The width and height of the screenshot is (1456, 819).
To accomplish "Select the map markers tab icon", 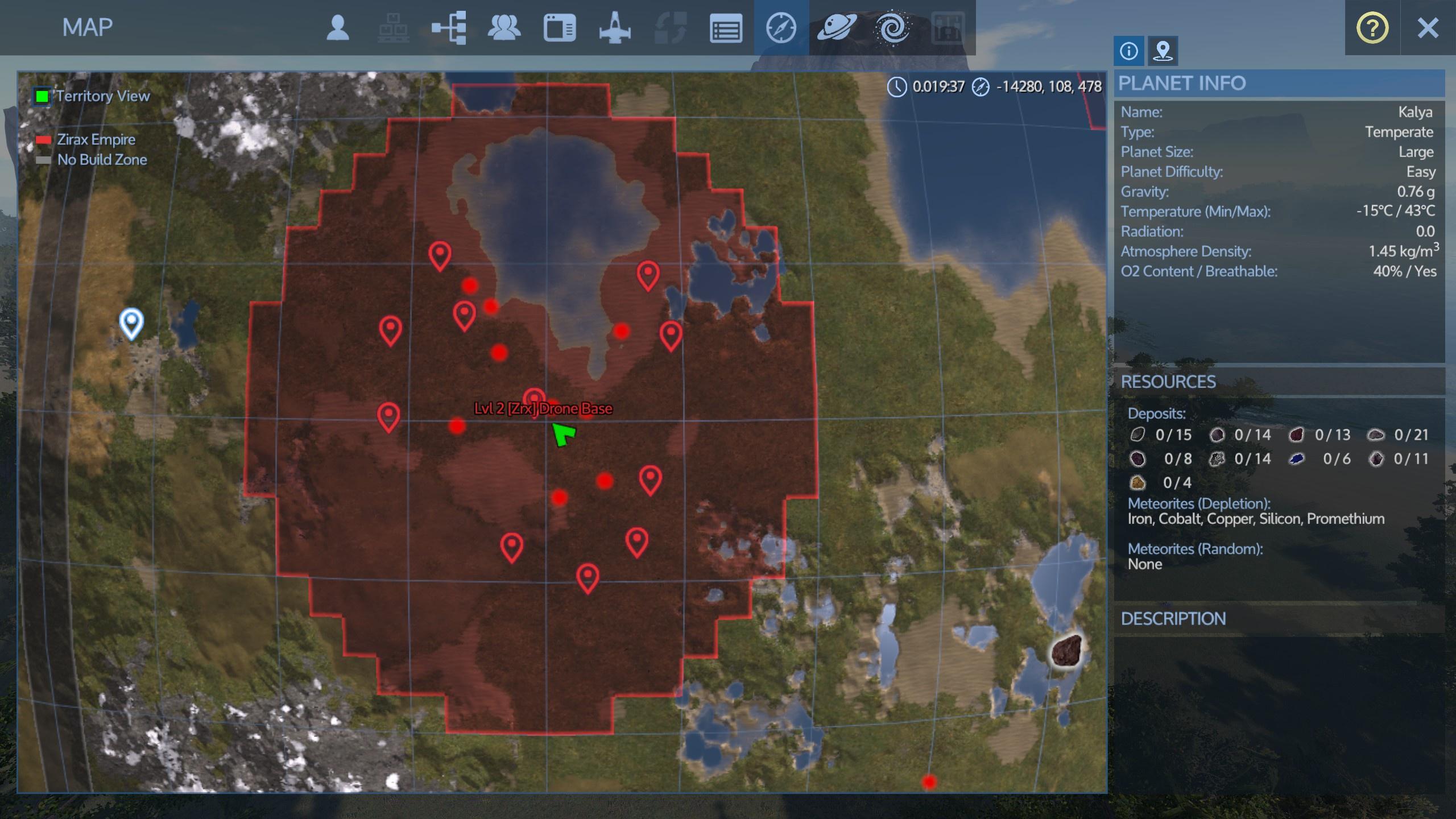I will click(1163, 51).
